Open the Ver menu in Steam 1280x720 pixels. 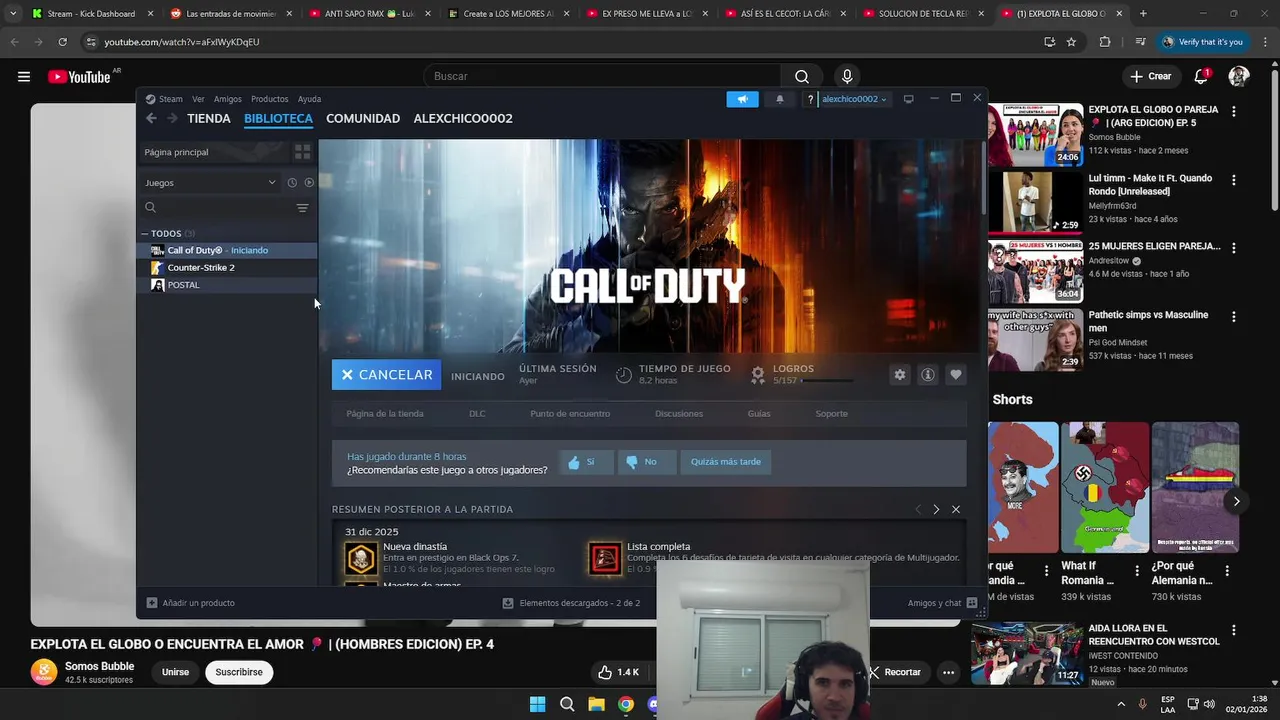[x=198, y=99]
